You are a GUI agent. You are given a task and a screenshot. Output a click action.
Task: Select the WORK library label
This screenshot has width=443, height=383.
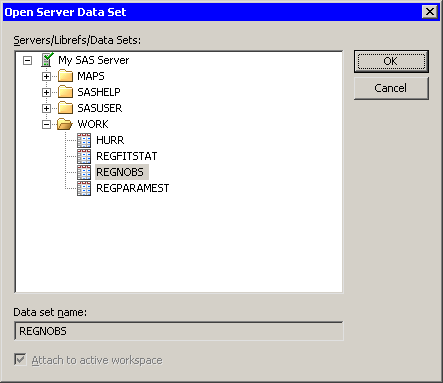tap(93, 124)
